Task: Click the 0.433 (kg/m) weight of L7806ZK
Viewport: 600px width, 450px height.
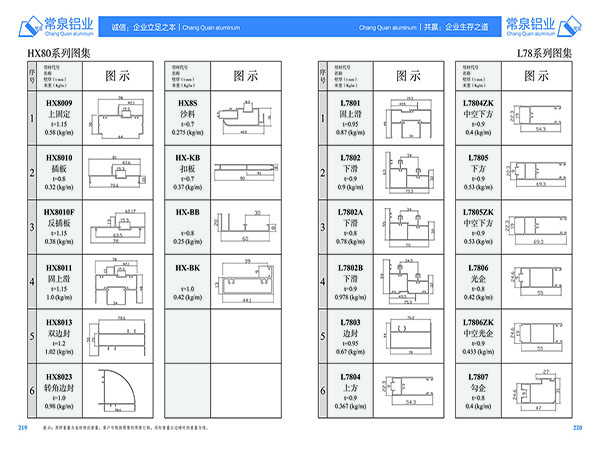Action: point(478,351)
